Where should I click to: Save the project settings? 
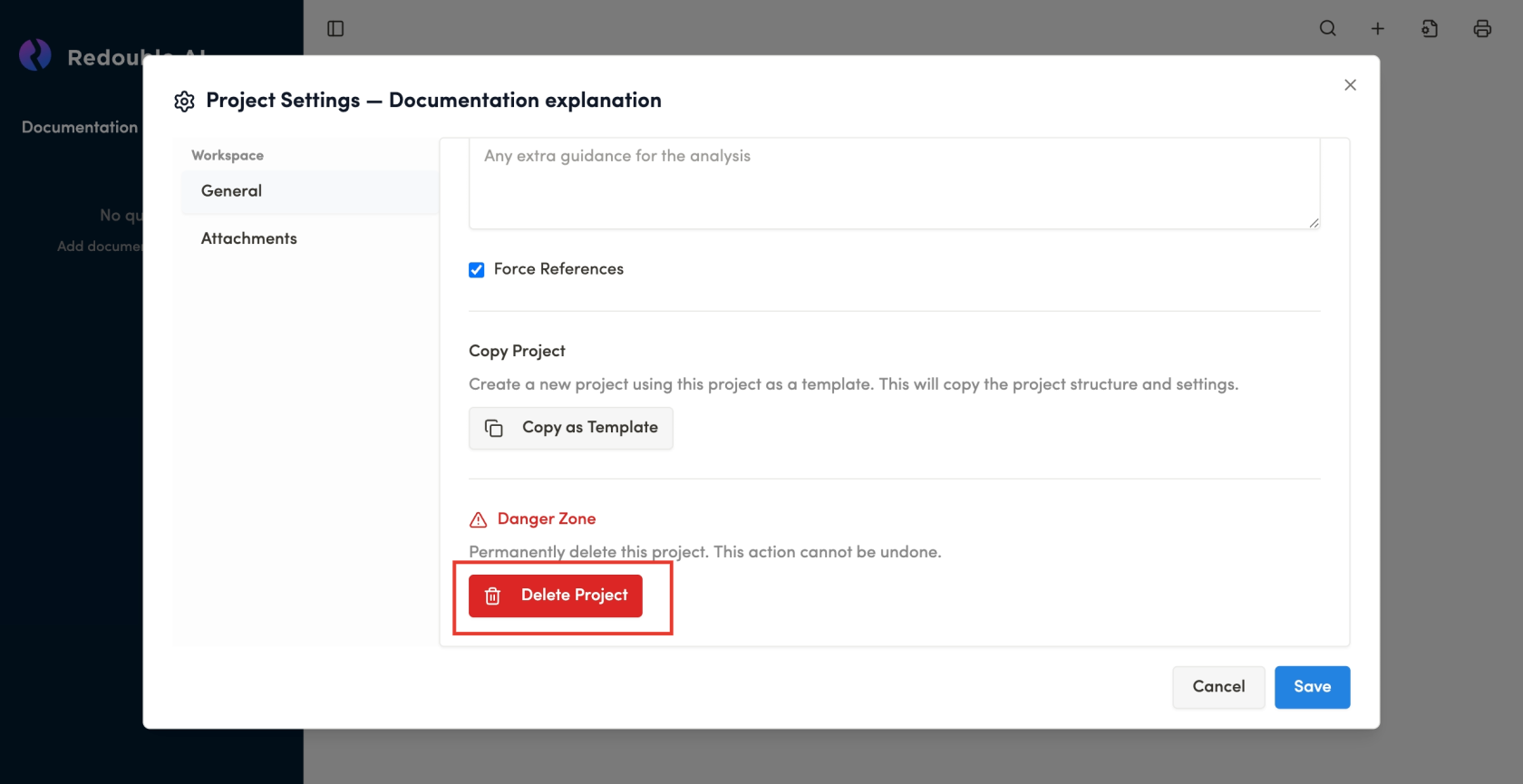click(x=1312, y=687)
